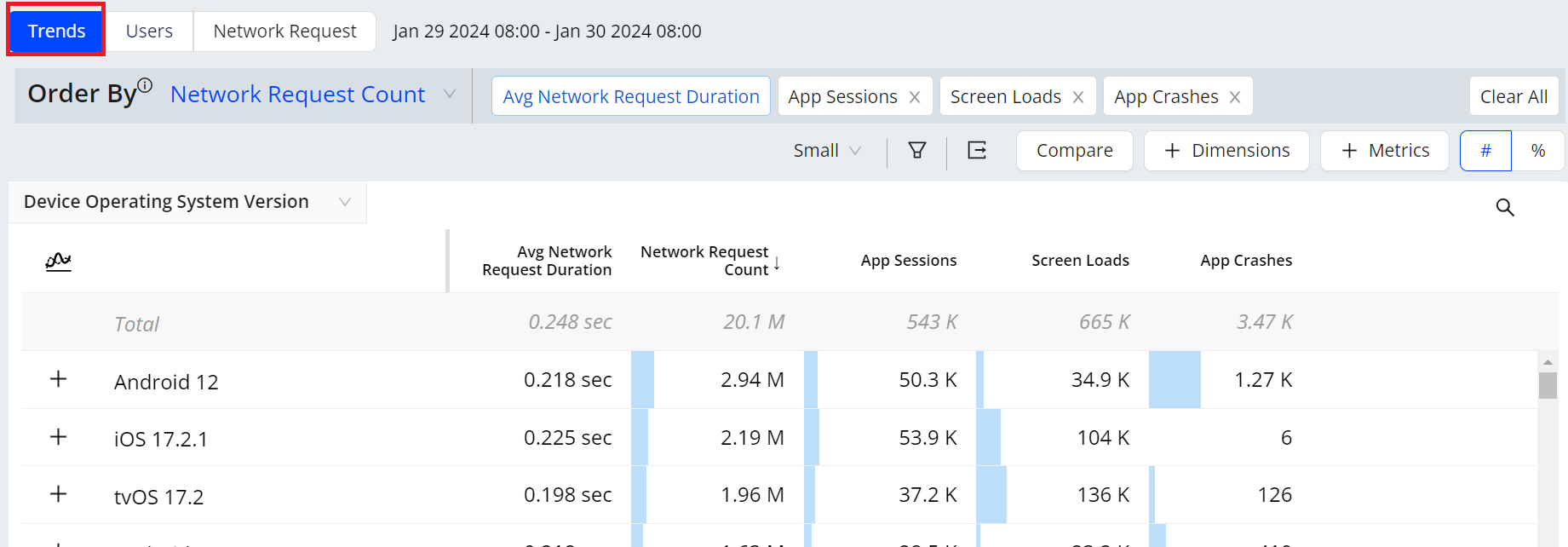Switch to the Network Request tab
The width and height of the screenshot is (1568, 547).
click(284, 32)
